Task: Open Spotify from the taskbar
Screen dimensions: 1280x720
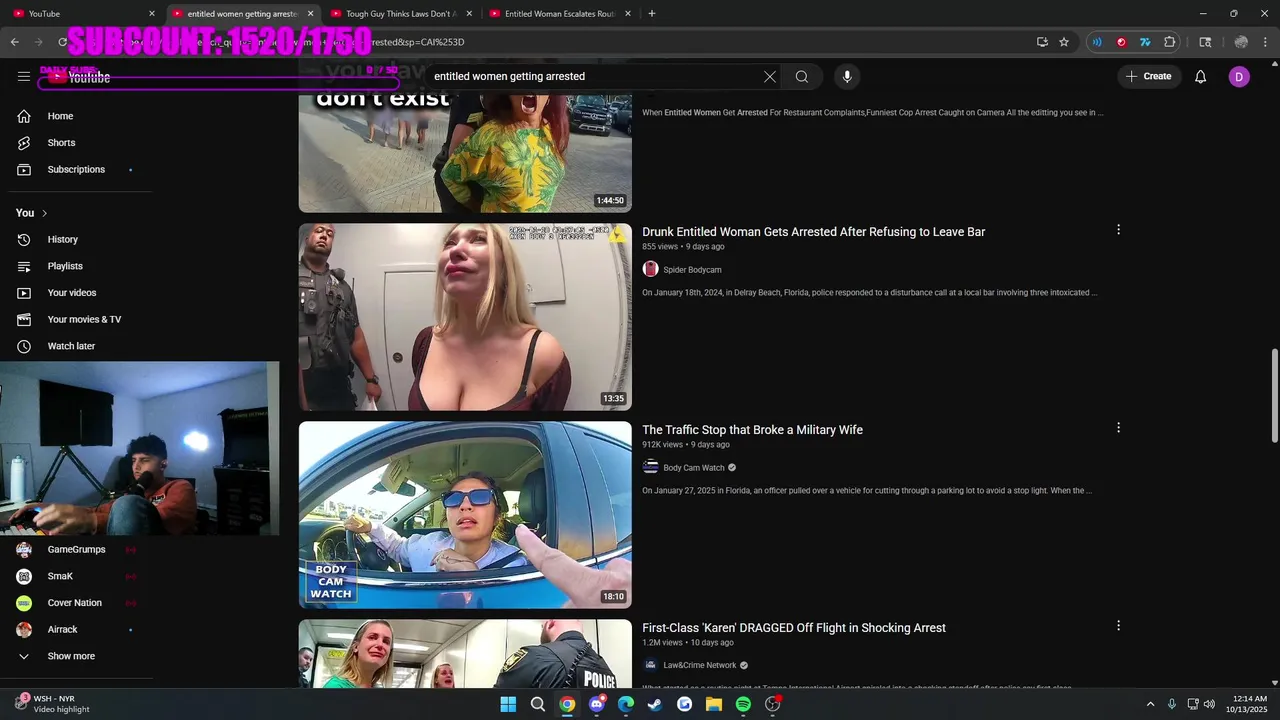Action: tap(743, 704)
